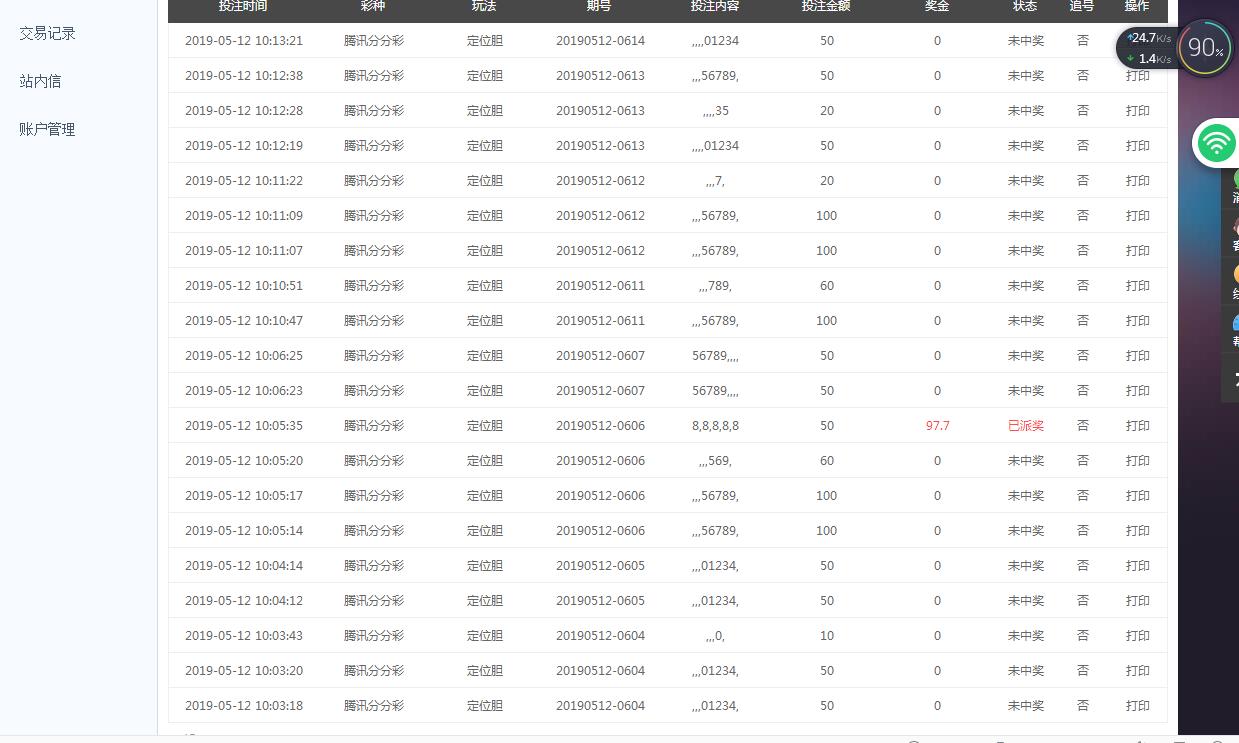This screenshot has width=1239, height=743.
Task: Open 交易记录 in the left sidebar
Action: click(47, 33)
